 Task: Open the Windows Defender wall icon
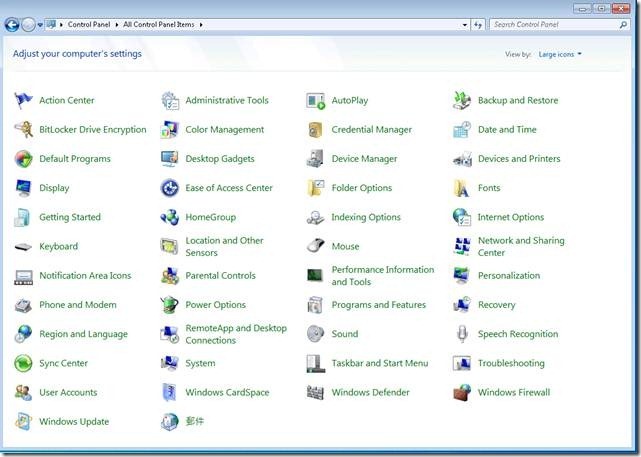coord(316,392)
